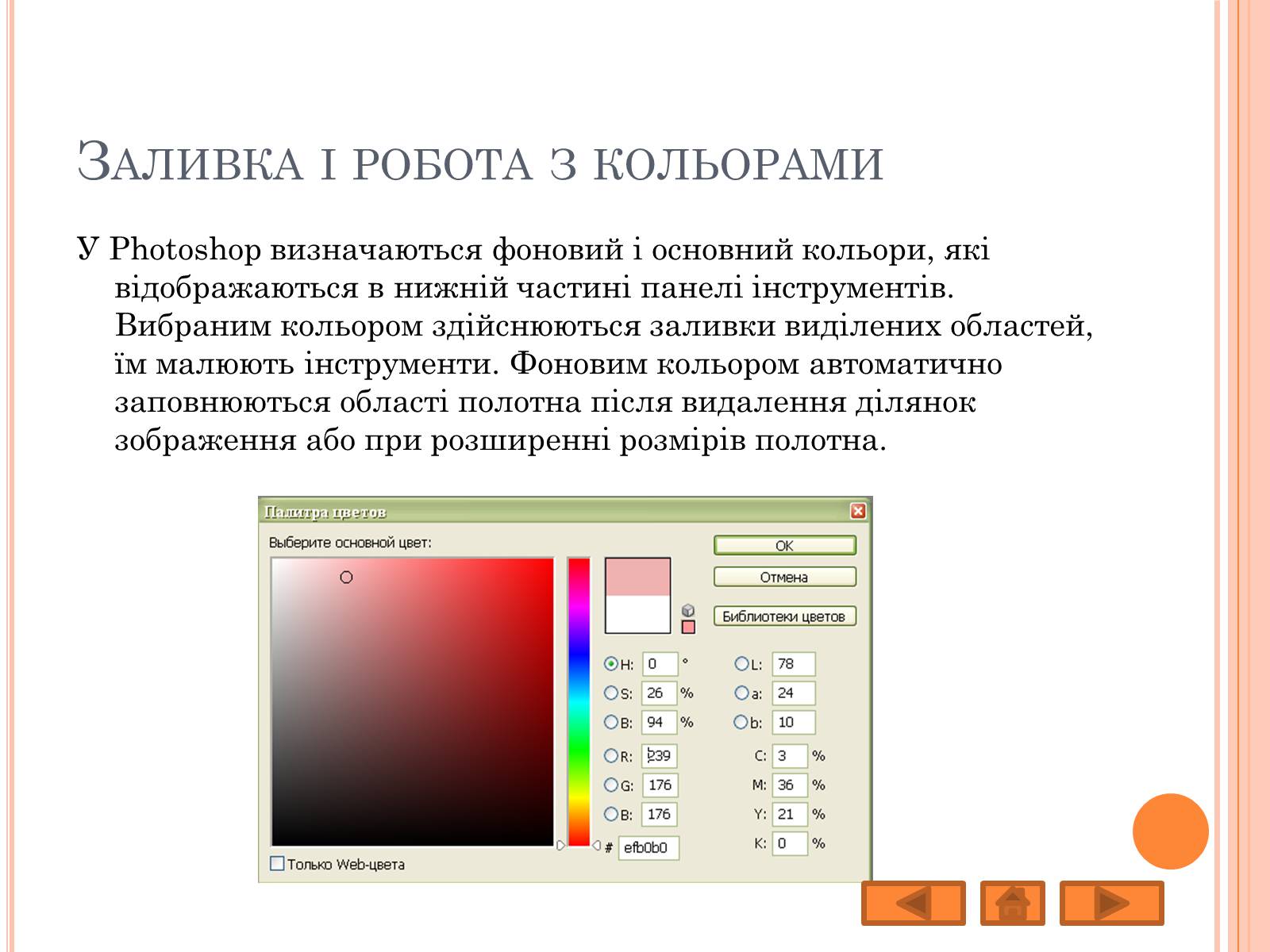
Task: Click the word Photoshop in the paragraph
Action: point(185,250)
